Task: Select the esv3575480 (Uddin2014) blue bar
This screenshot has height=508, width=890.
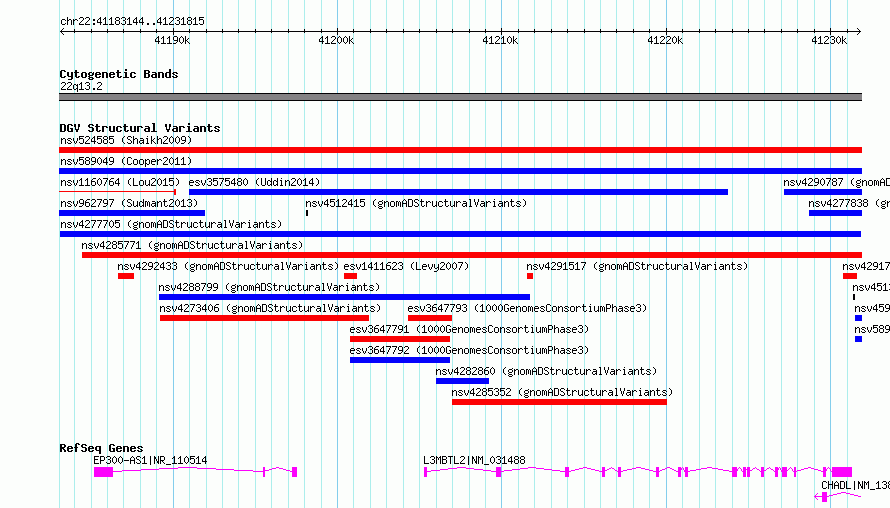Action: [x=458, y=192]
